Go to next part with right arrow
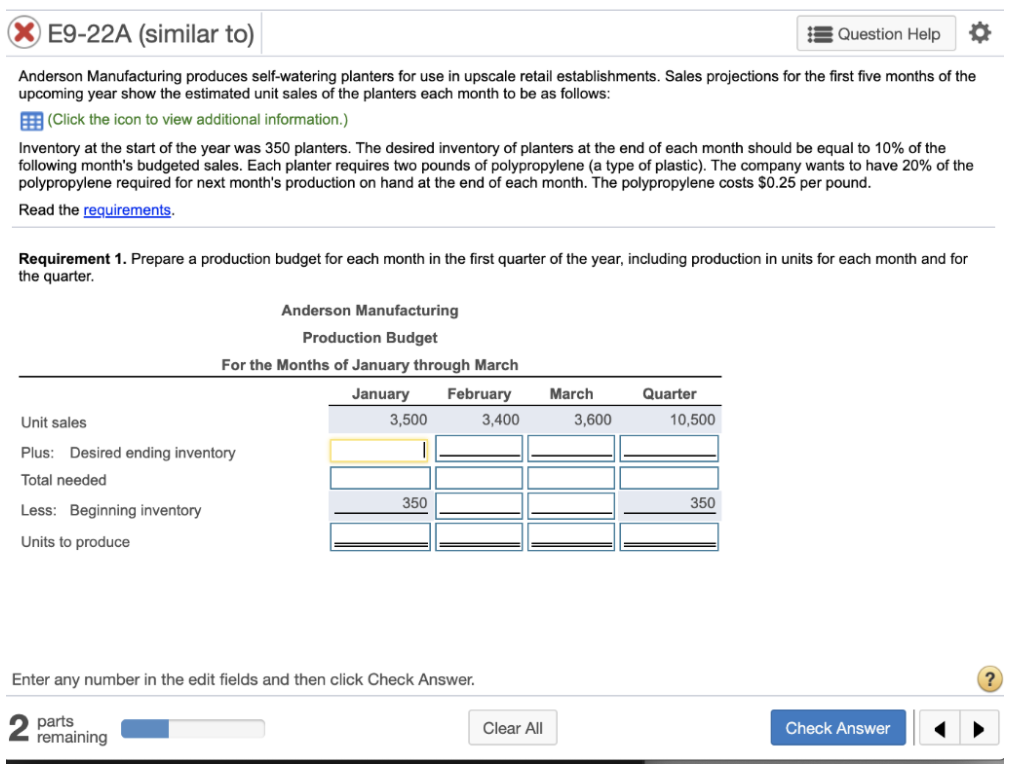The width and height of the screenshot is (1014, 776). [979, 728]
